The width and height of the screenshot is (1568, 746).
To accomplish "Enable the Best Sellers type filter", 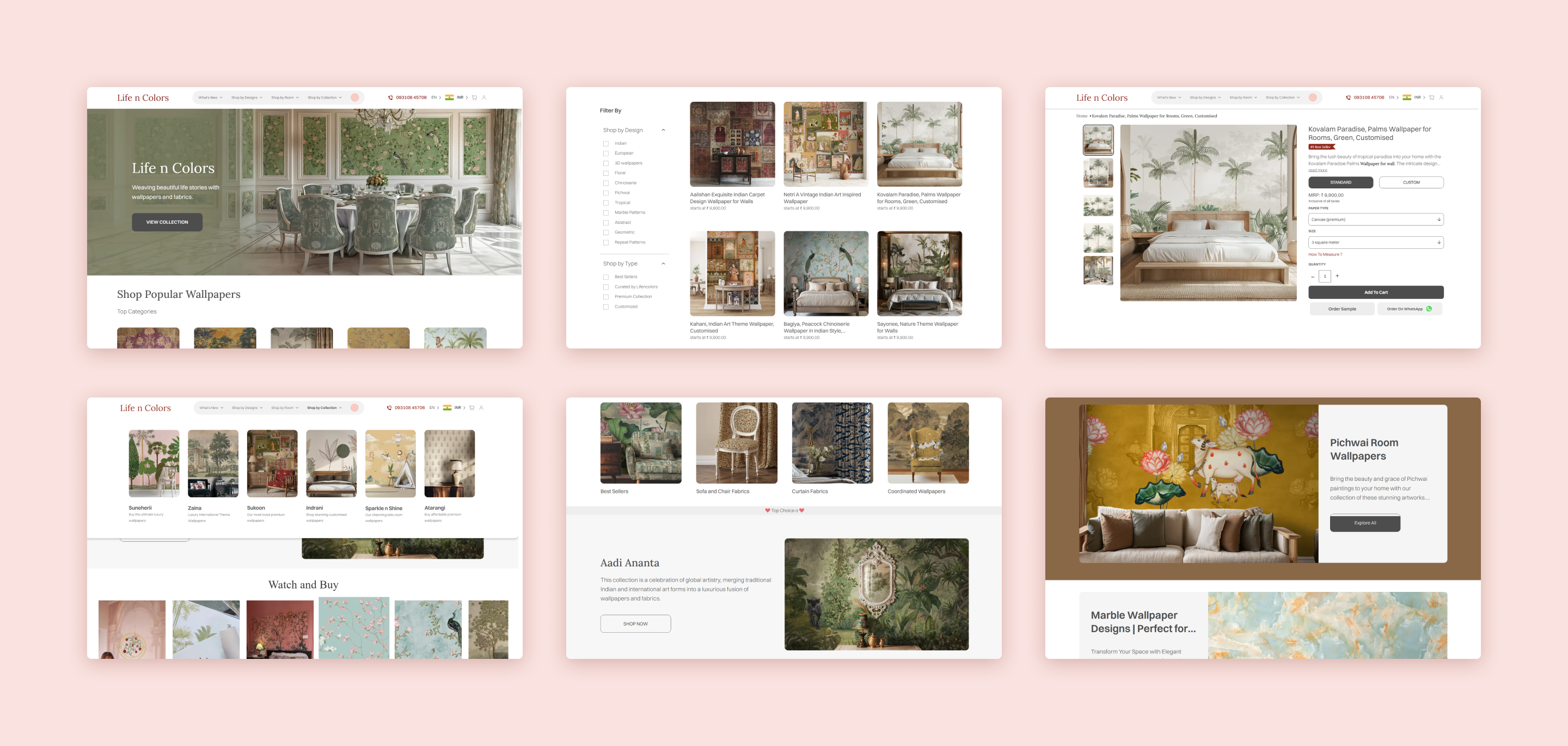I will pyautogui.click(x=605, y=277).
